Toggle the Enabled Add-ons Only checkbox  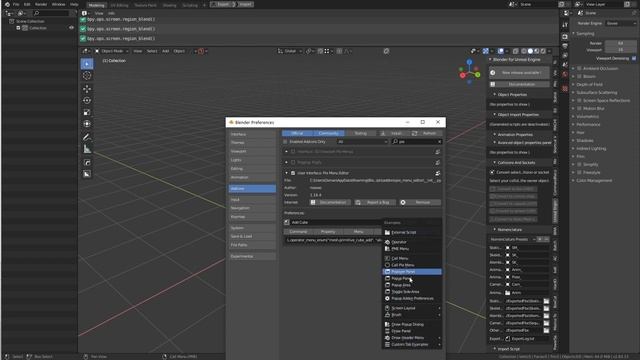click(285, 142)
